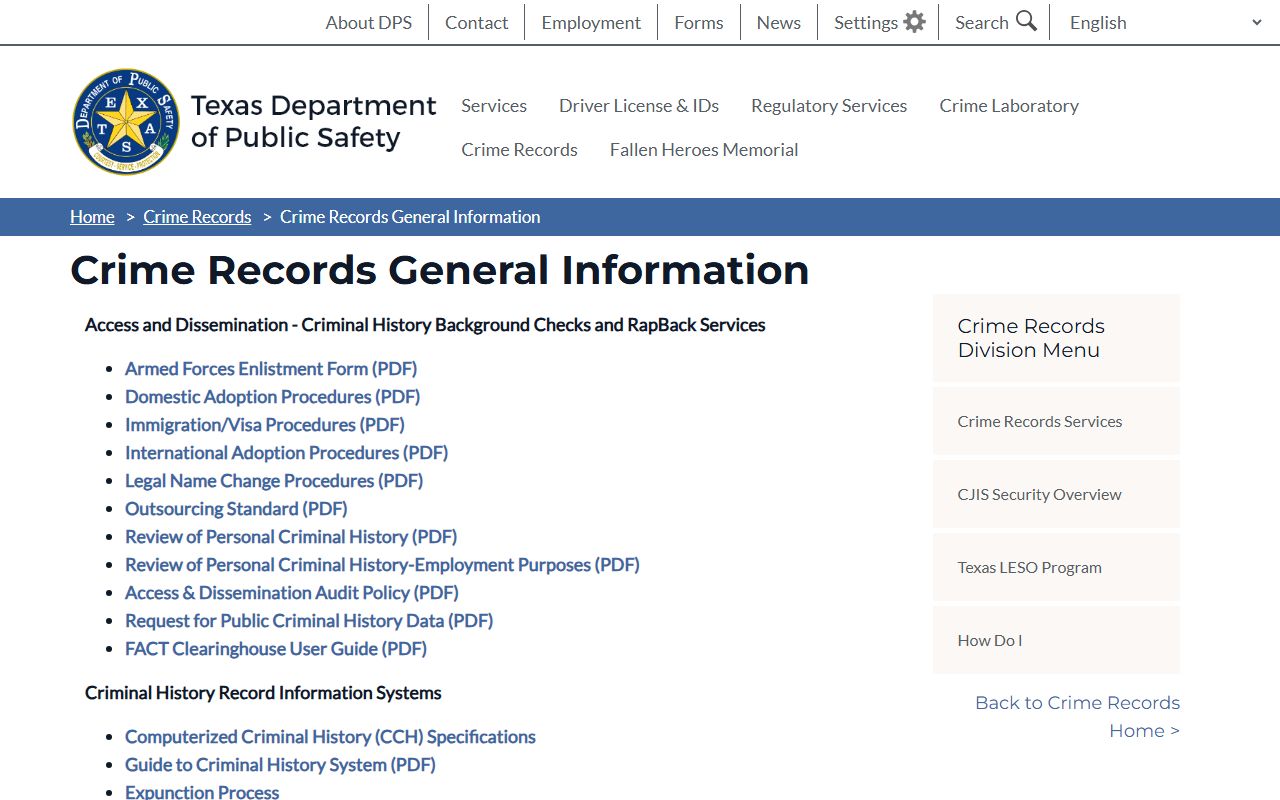Open Settings via the gear icon

(914, 22)
